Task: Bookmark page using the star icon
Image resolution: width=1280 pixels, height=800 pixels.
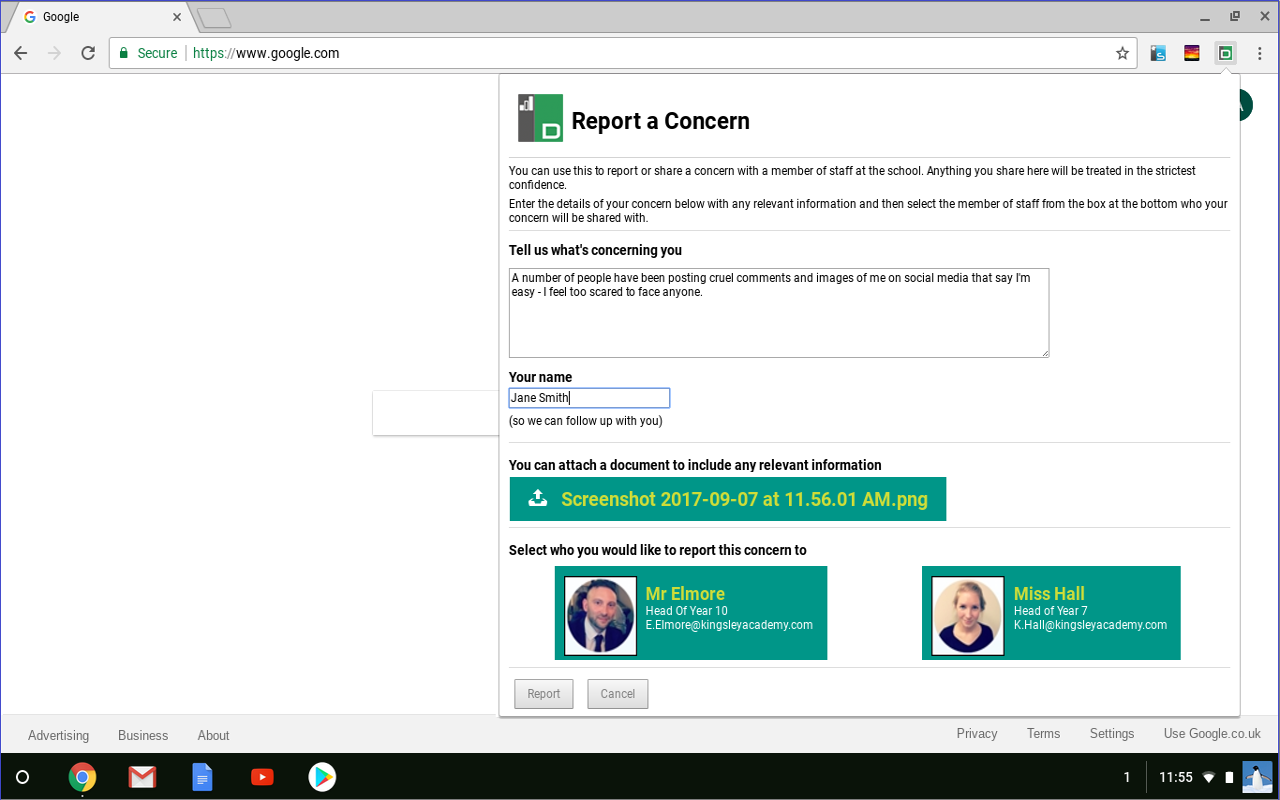Action: pos(1122,53)
